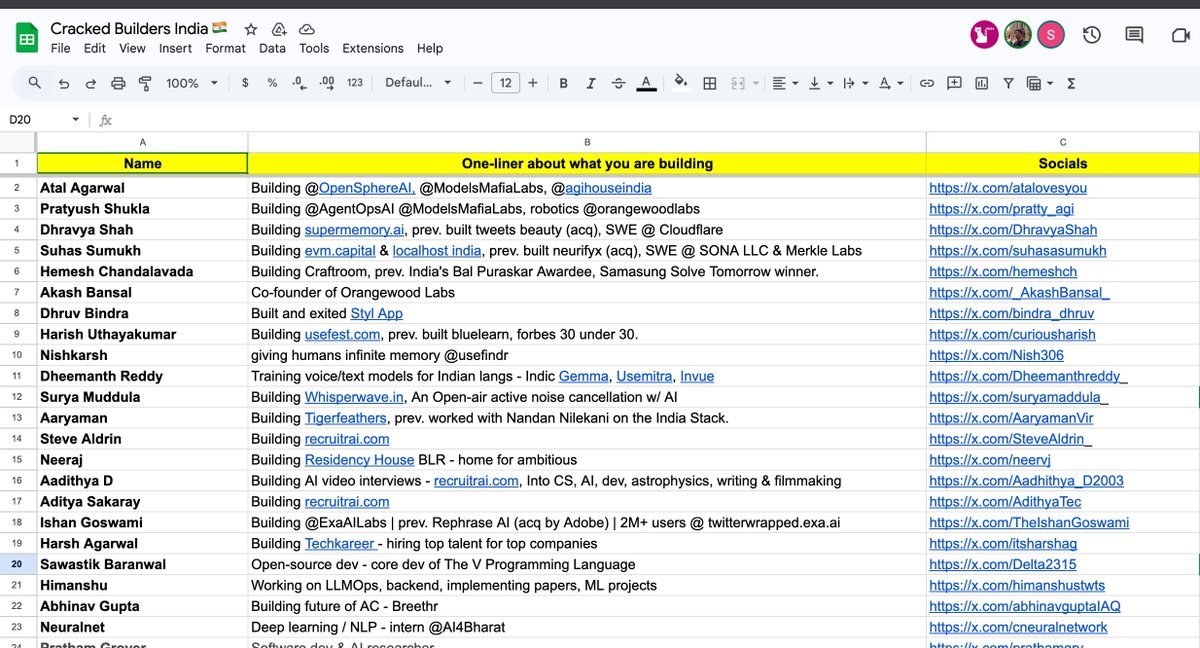Toggle italic formatting

pos(591,83)
